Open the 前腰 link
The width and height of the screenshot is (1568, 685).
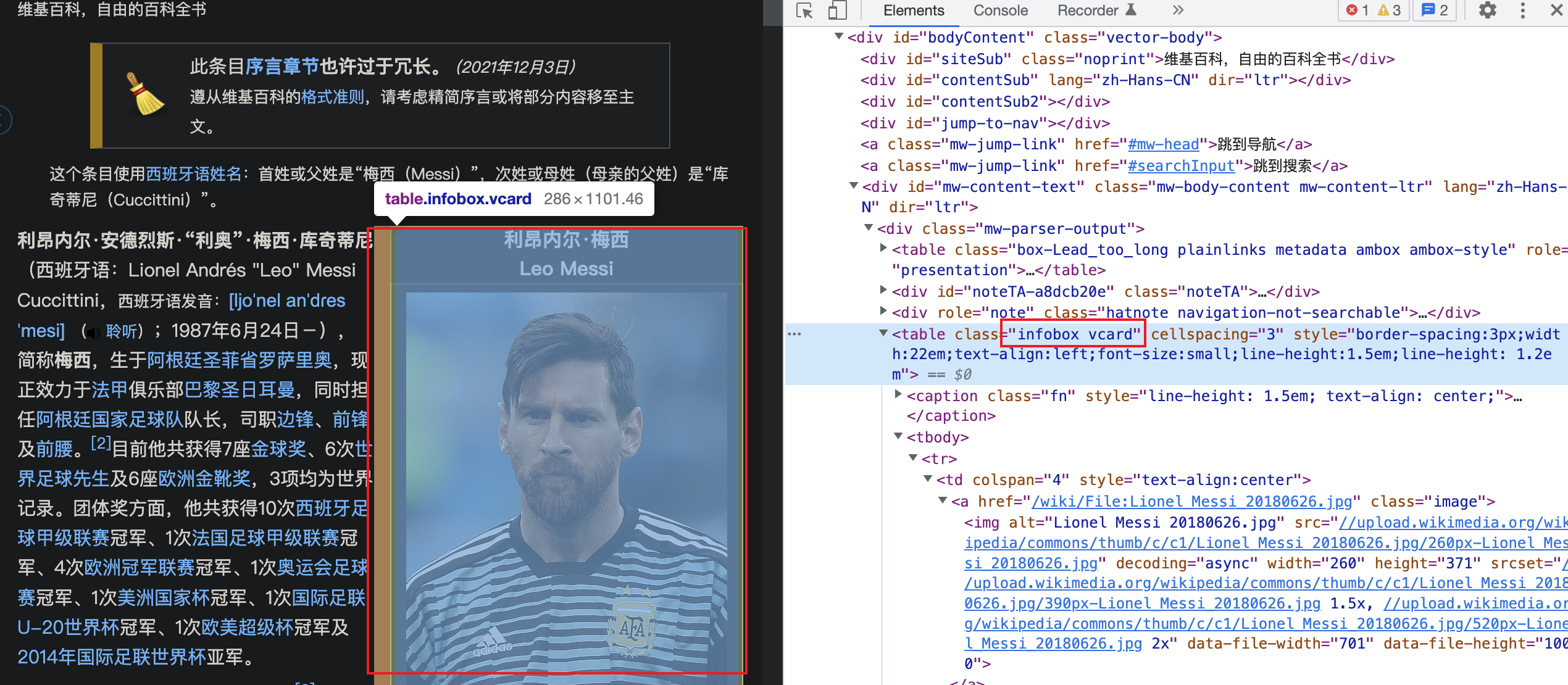pyautogui.click(x=54, y=449)
